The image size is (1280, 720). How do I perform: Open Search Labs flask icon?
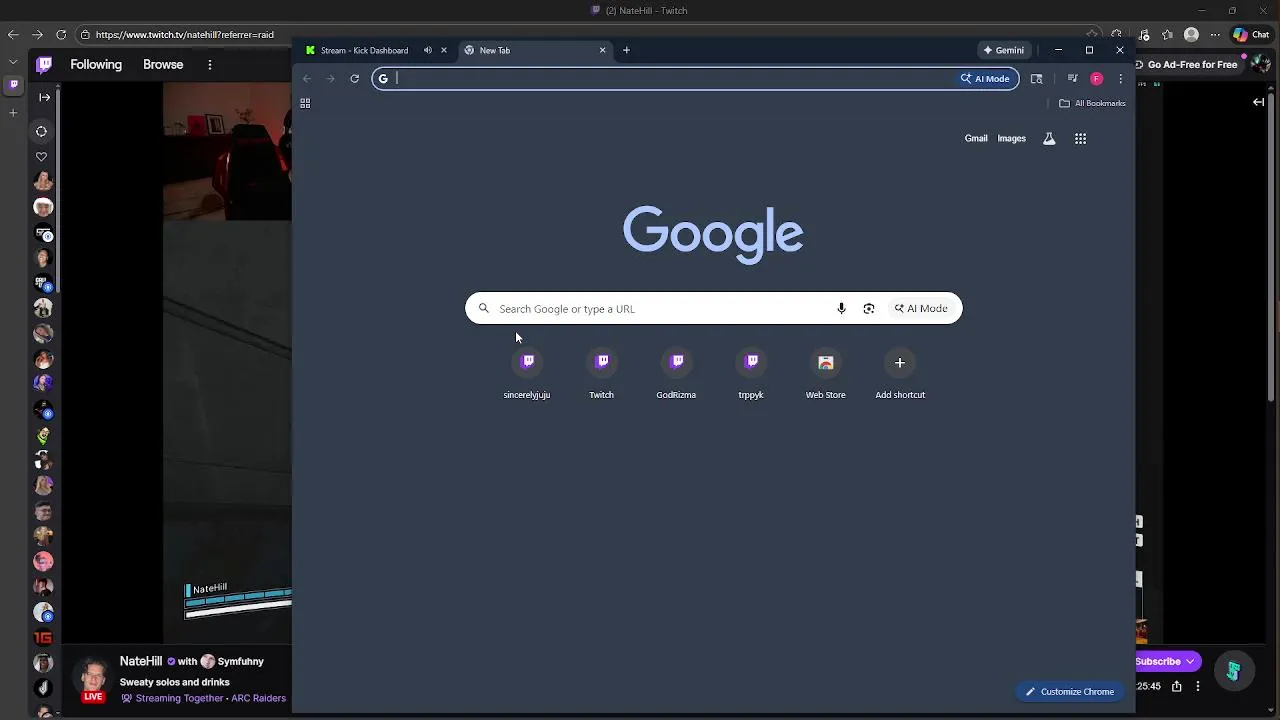(x=1049, y=139)
